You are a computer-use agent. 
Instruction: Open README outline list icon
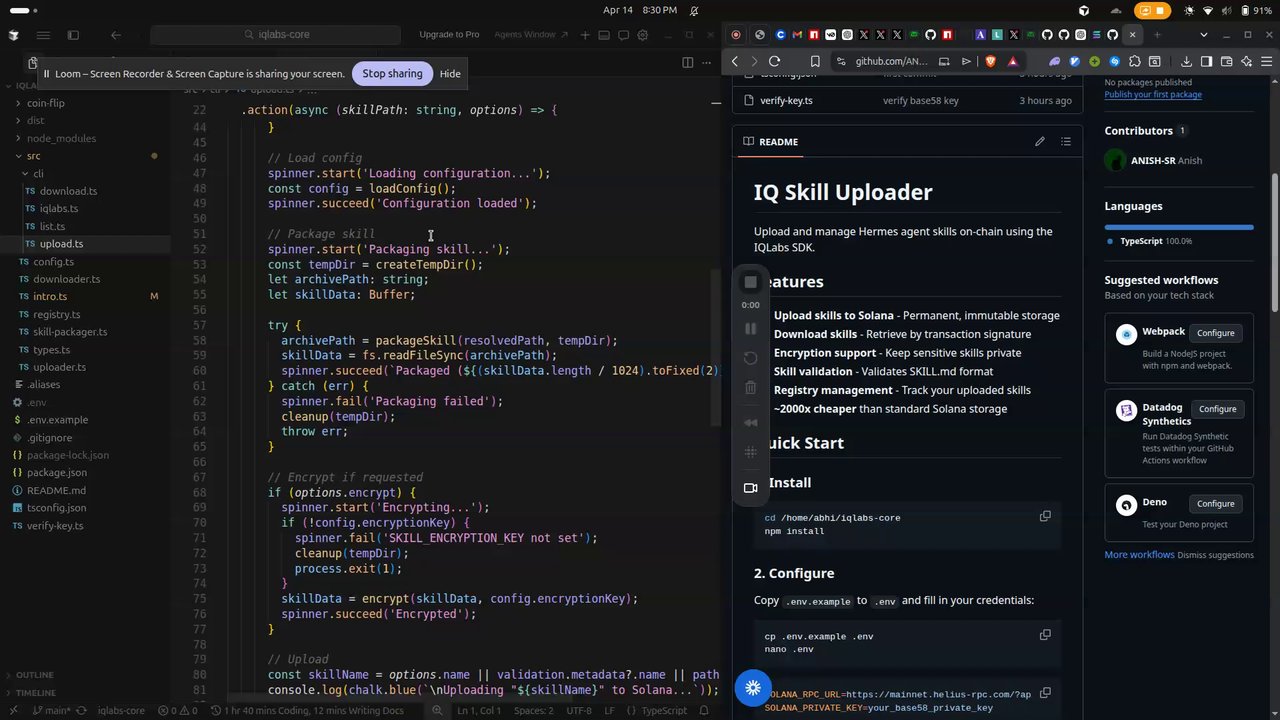coord(1066,142)
